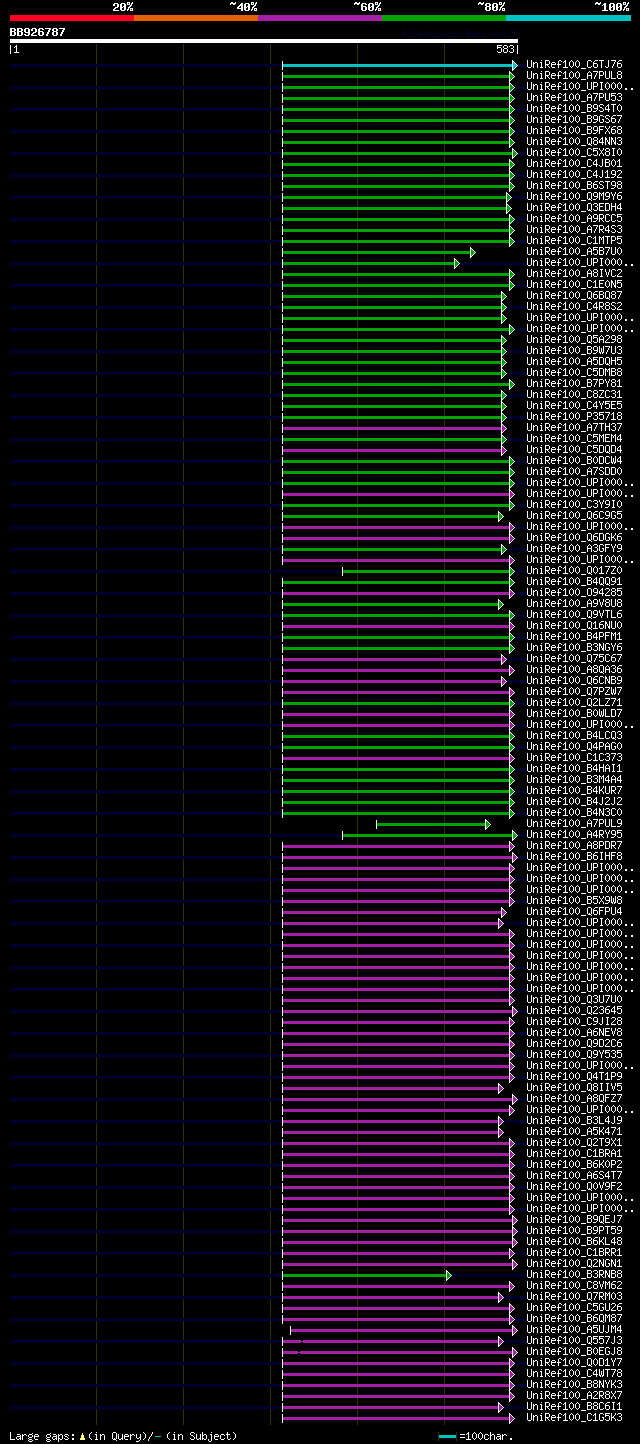This screenshot has height=1444, width=640.
Task: Select the UniRef100_Q3EDH4 entry
Action: [574, 207]
